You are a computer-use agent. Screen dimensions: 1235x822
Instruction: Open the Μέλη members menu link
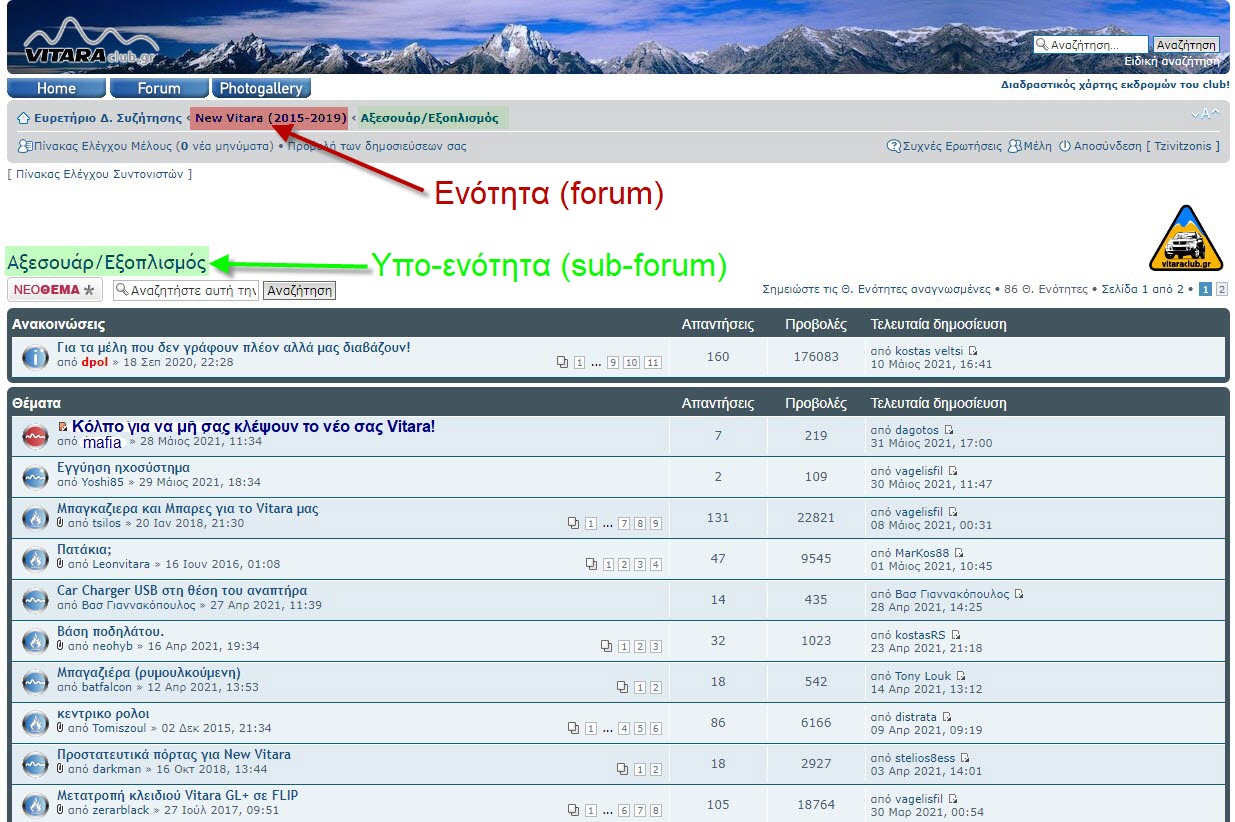point(1030,146)
